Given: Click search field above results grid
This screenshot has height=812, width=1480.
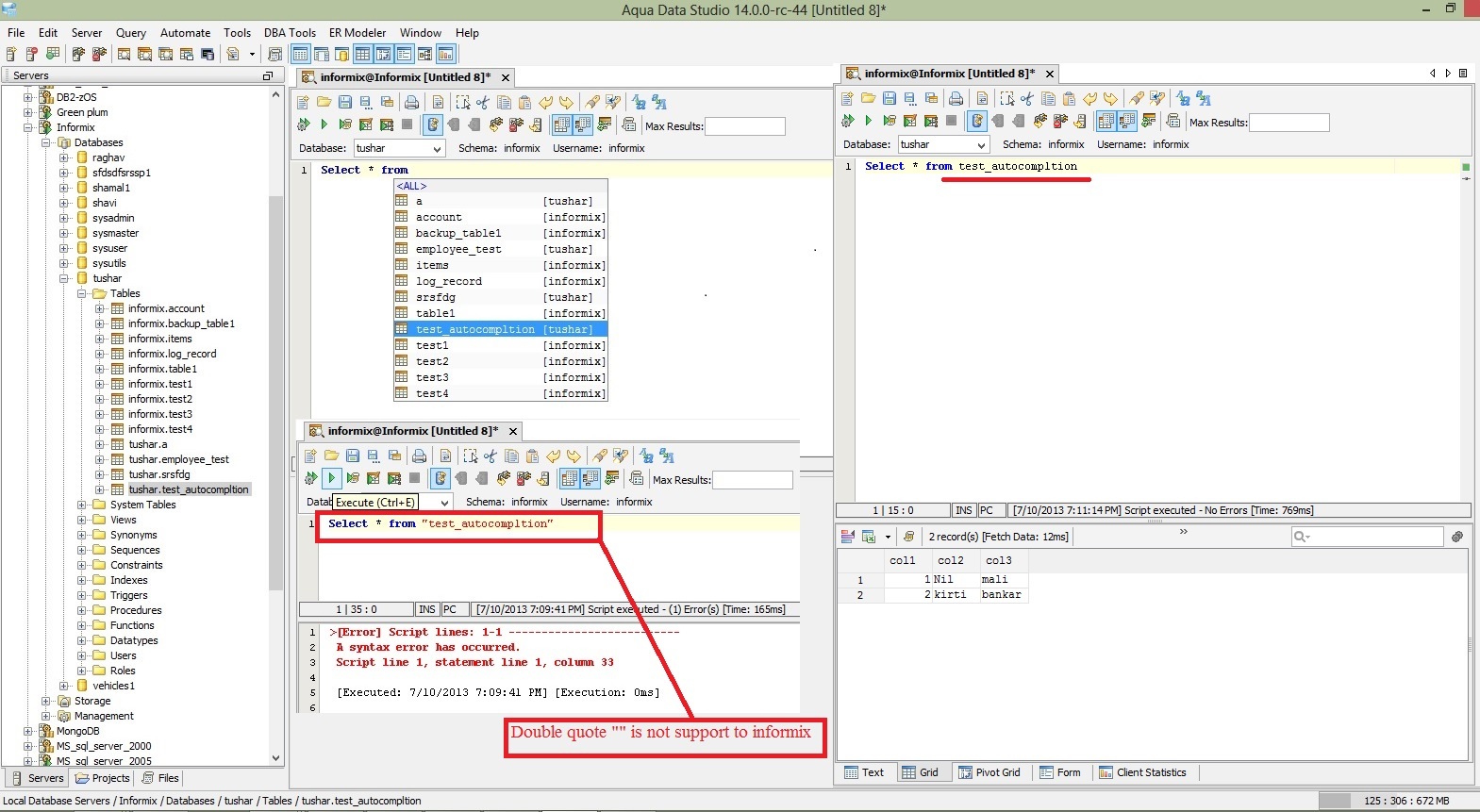Looking at the screenshot, I should [x=1367, y=536].
